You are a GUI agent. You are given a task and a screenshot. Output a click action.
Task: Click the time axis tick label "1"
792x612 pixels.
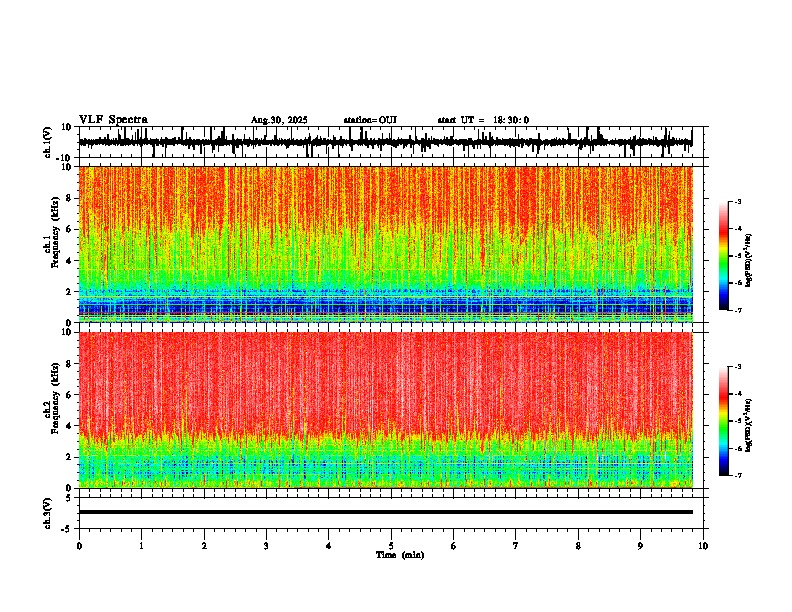[x=141, y=546]
